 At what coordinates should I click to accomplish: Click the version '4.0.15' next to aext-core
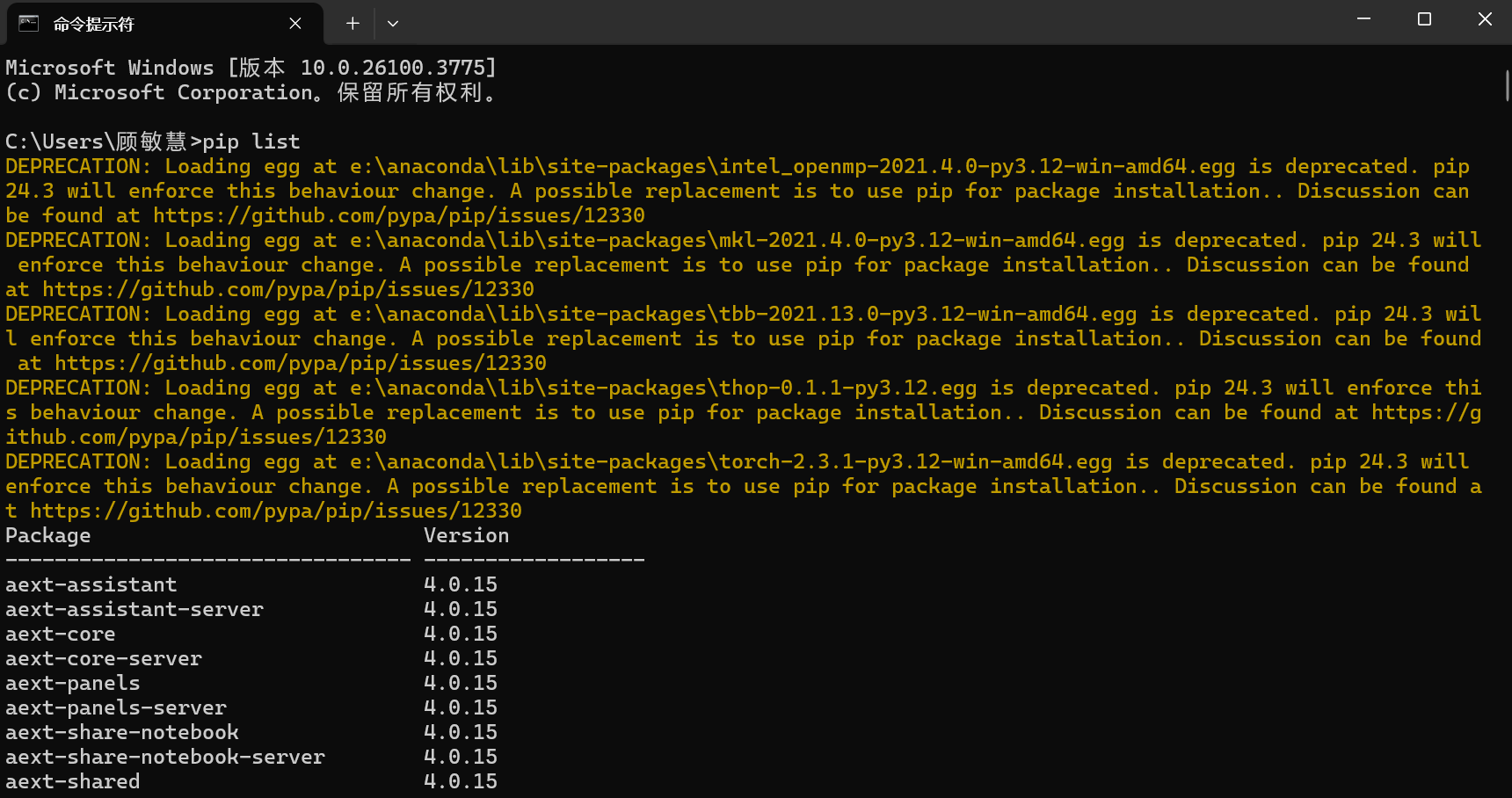click(x=460, y=633)
